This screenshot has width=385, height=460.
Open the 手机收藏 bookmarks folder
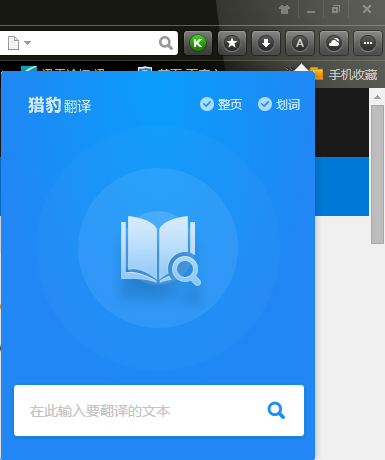pos(343,74)
